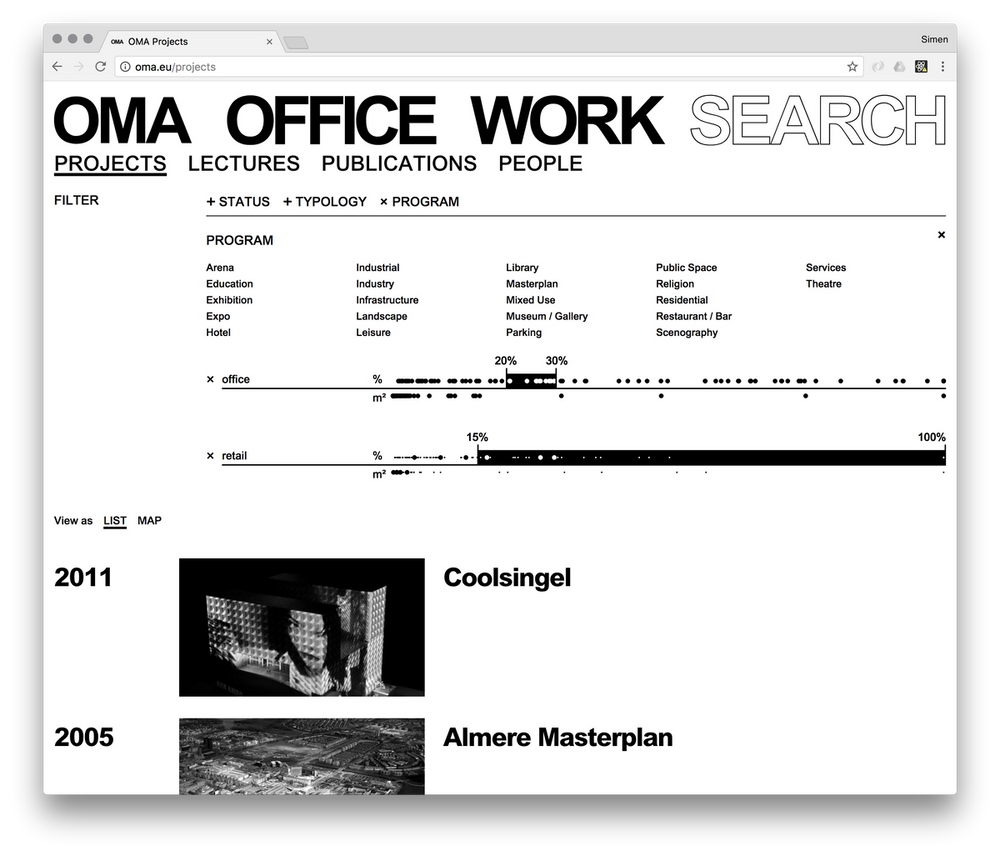Filter by Industry program
1000x857 pixels.
(x=375, y=284)
